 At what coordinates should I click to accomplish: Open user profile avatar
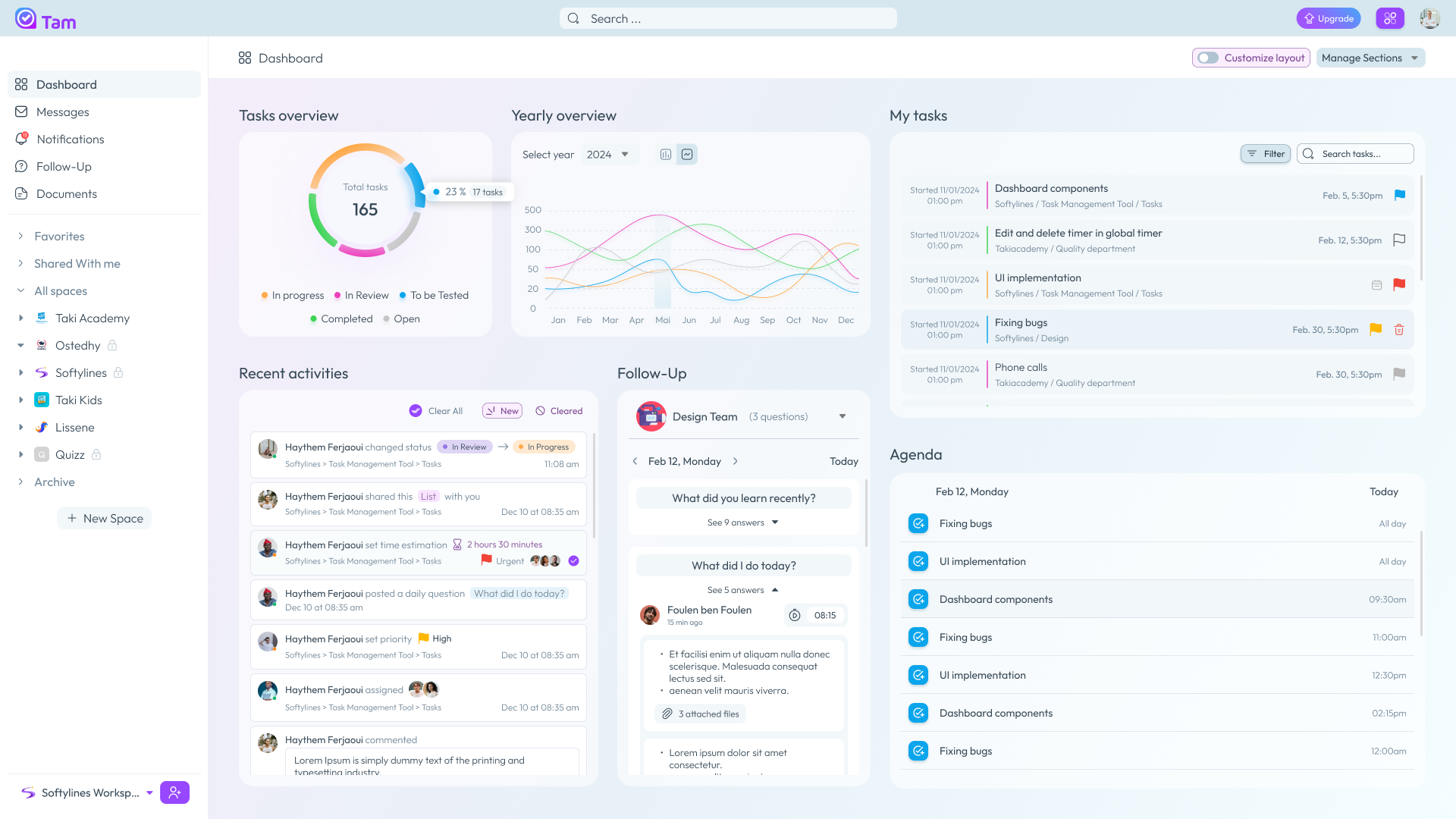point(1430,18)
